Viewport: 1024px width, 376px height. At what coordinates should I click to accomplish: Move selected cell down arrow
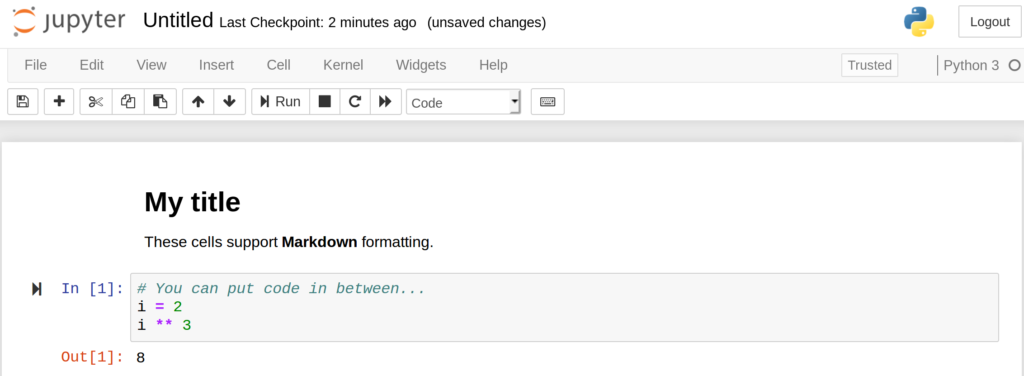point(229,102)
